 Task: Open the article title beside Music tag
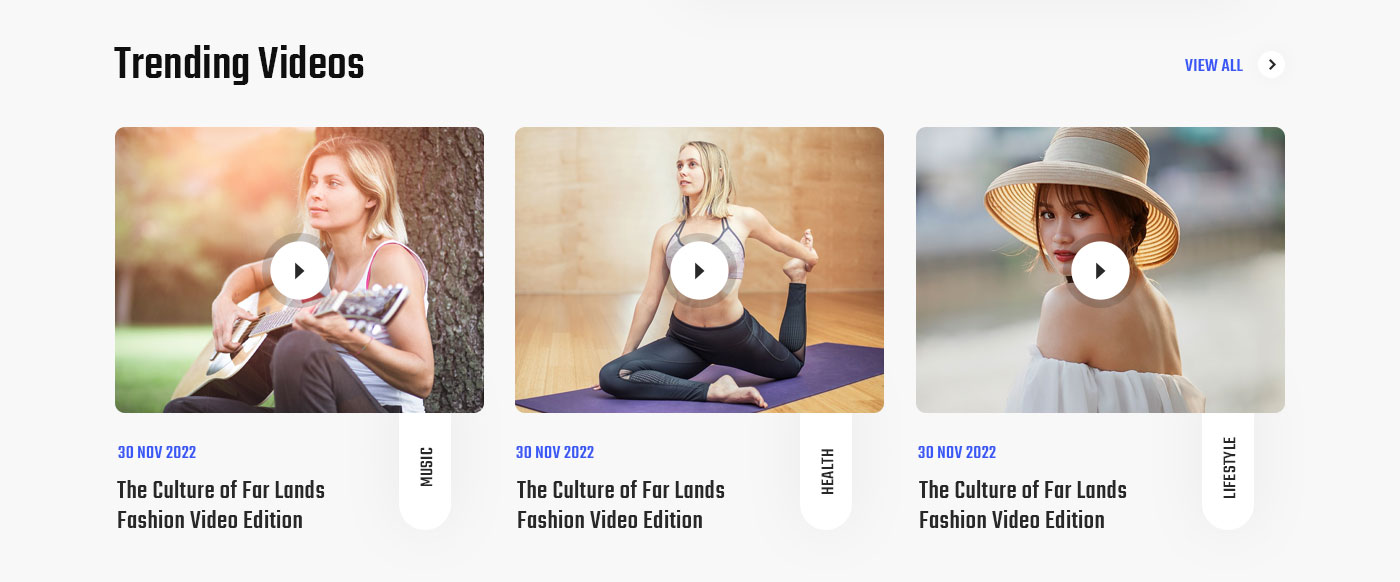click(x=221, y=505)
